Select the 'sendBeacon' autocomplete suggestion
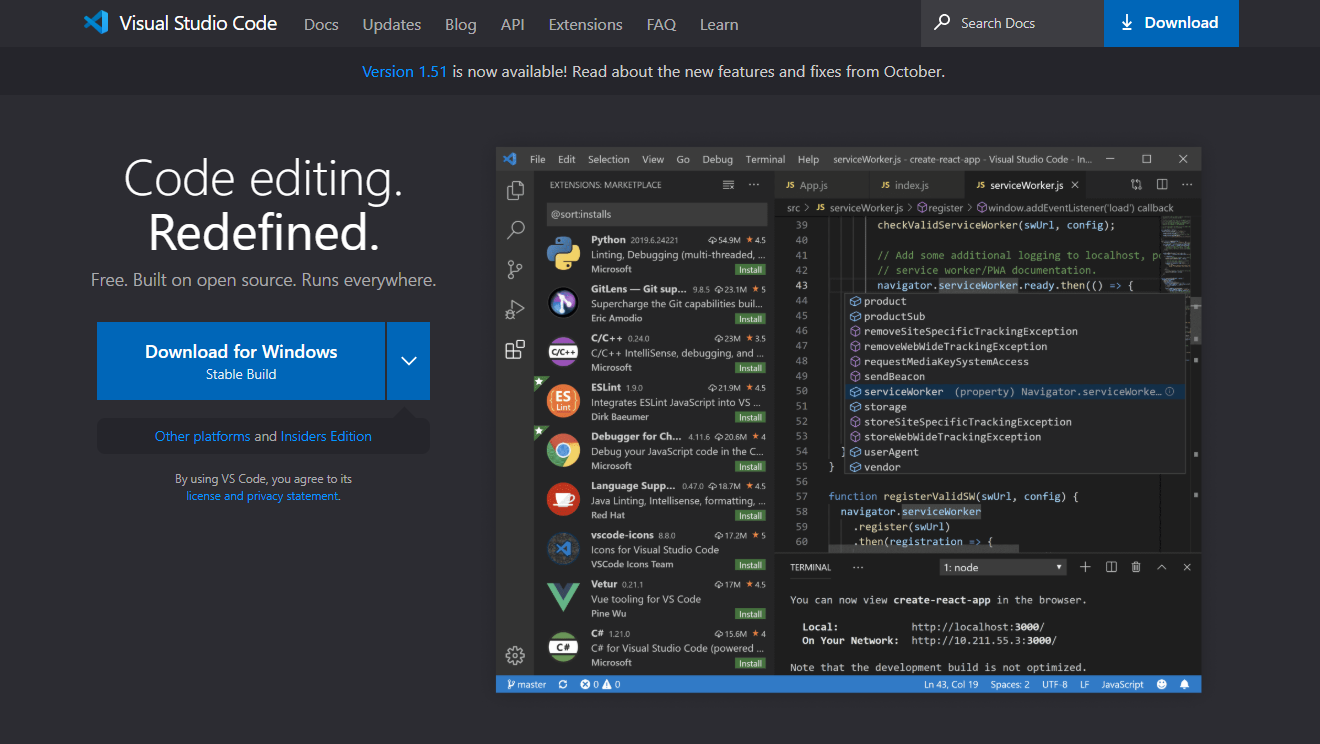This screenshot has height=744, width=1320. pyautogui.click(x=1014, y=377)
